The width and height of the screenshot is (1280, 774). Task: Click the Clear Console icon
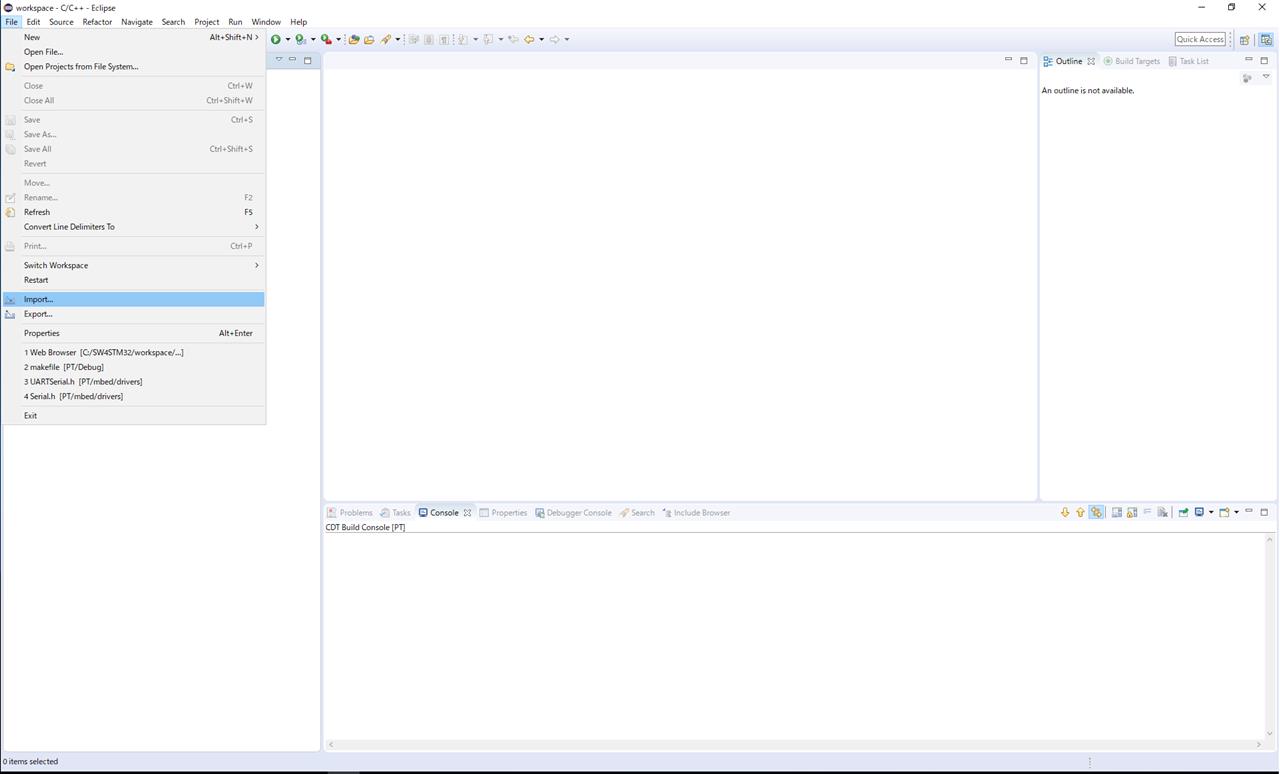click(x=1162, y=512)
